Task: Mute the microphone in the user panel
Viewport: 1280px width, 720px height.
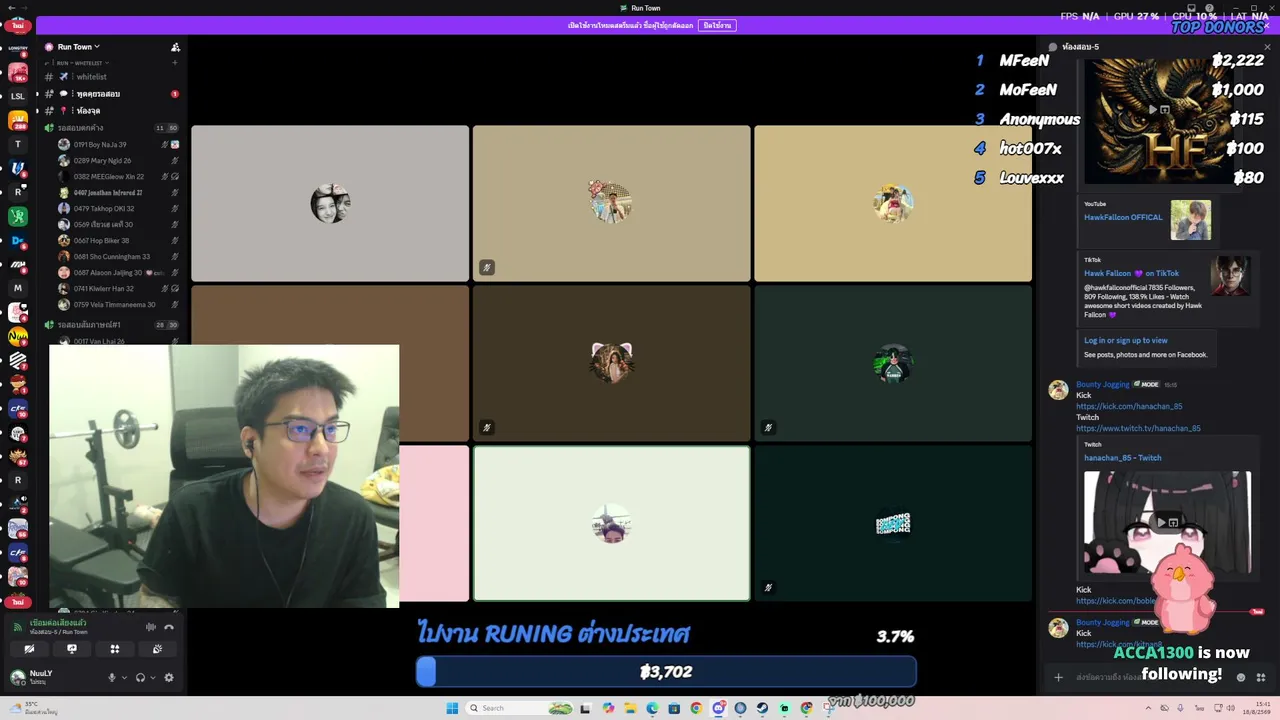Action: pos(112,677)
